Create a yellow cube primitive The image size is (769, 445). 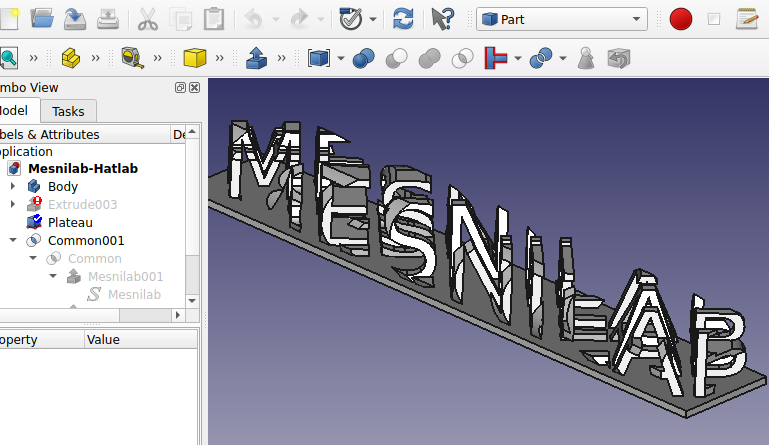click(x=195, y=58)
